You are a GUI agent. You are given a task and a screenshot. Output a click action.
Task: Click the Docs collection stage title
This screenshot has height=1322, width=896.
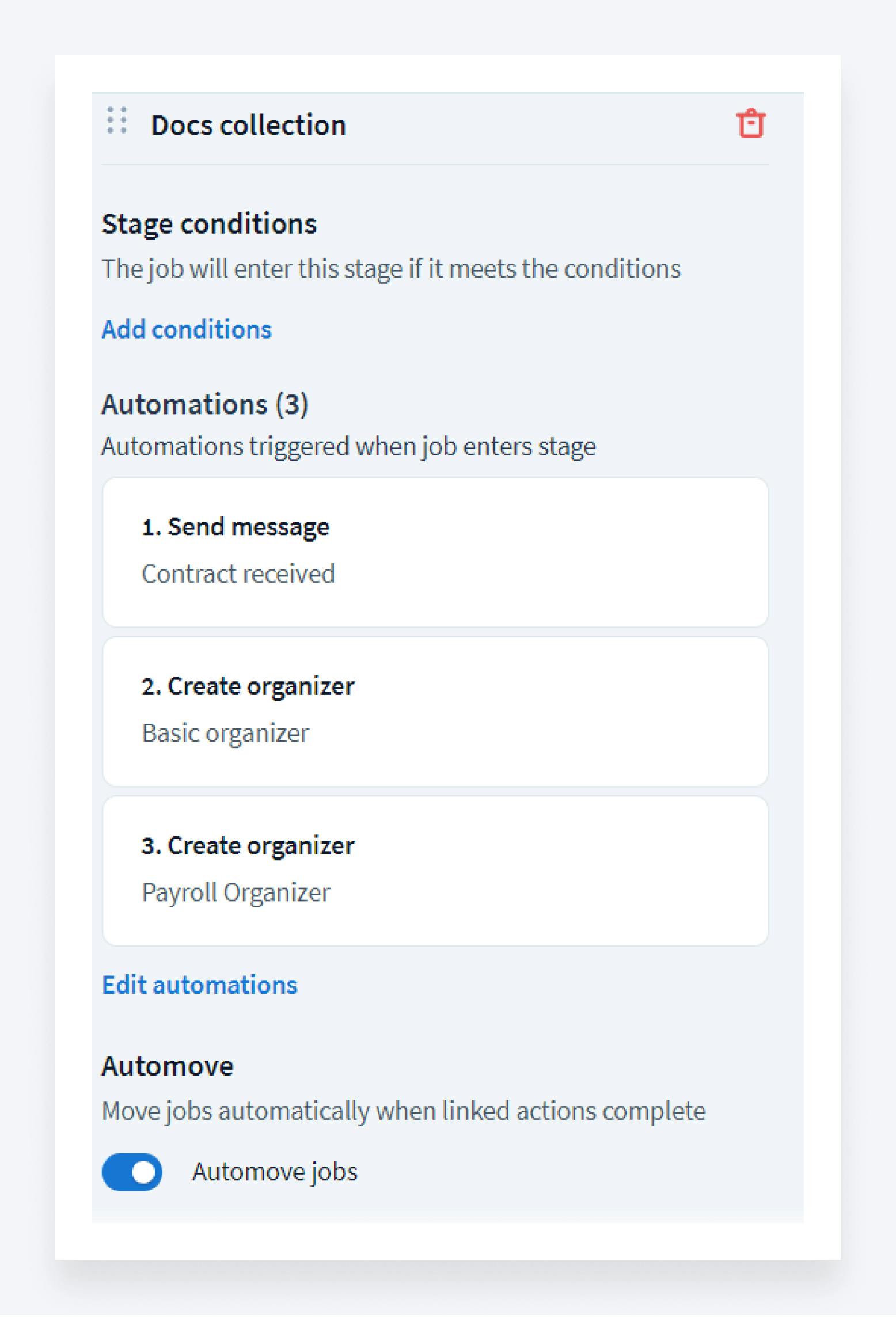[x=248, y=126]
